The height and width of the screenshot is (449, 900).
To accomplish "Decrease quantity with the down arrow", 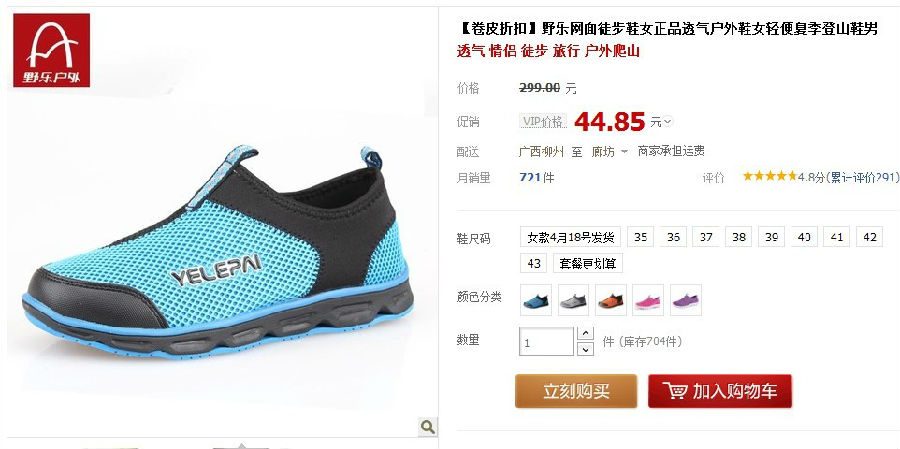I will (585, 349).
